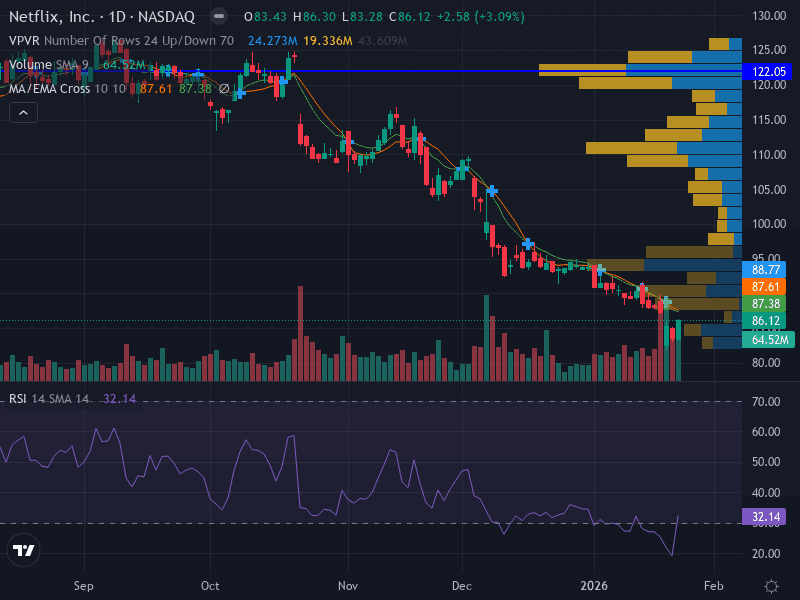The image size is (800, 600).
Task: Click the 70.00 RSI scale label
Action: [766, 402]
